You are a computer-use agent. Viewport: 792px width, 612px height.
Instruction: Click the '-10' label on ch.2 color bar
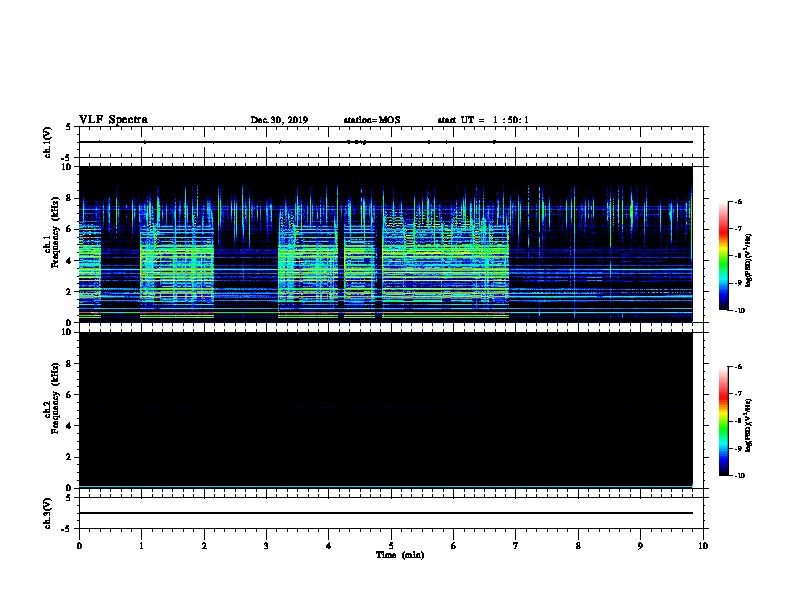coord(739,476)
